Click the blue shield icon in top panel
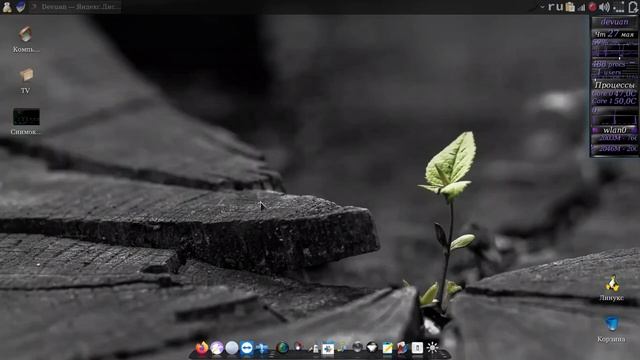 tap(20, 7)
